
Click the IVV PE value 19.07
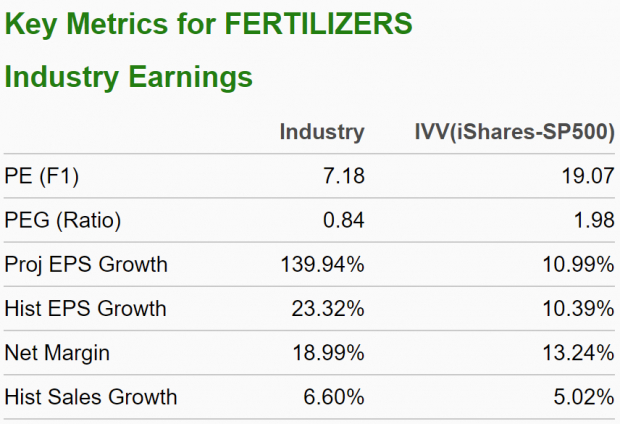tap(587, 177)
